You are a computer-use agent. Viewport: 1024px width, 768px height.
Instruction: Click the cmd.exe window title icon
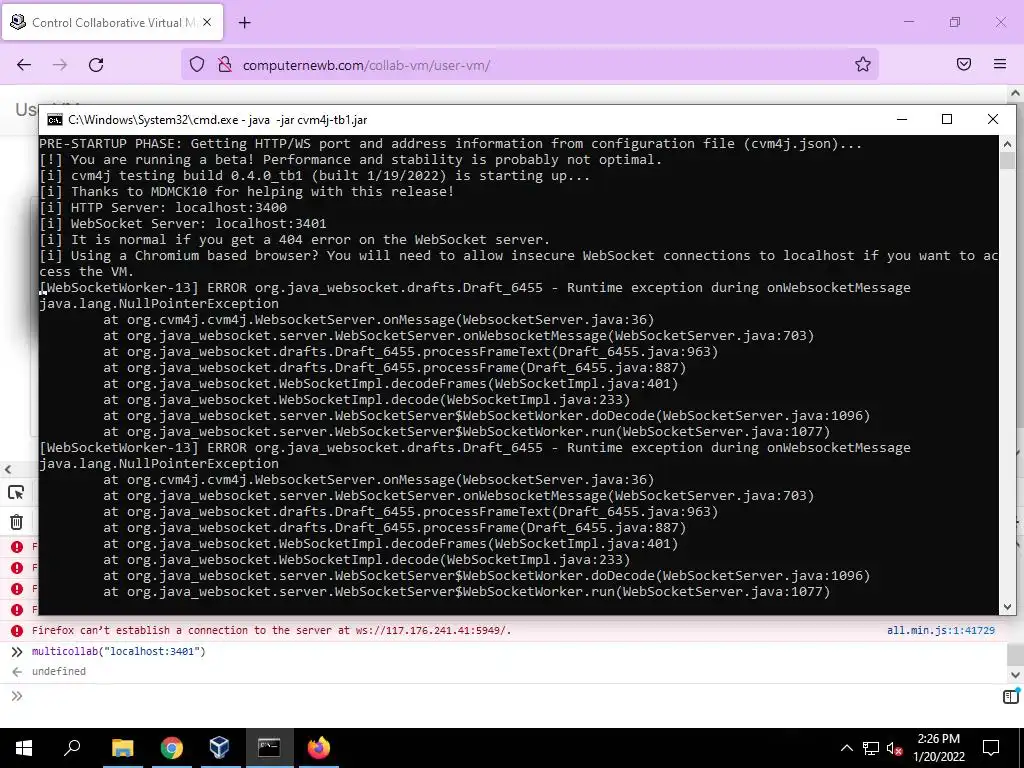55,120
